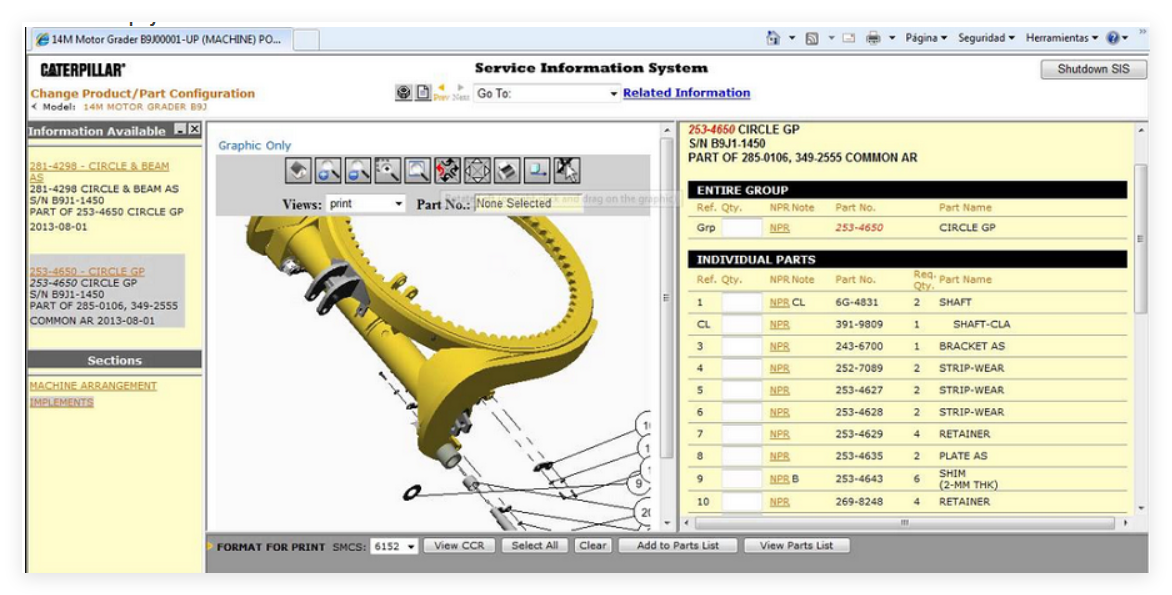Screen dimensions: 1172x595
Task: Activate the rotate graphic tool
Action: point(447,170)
